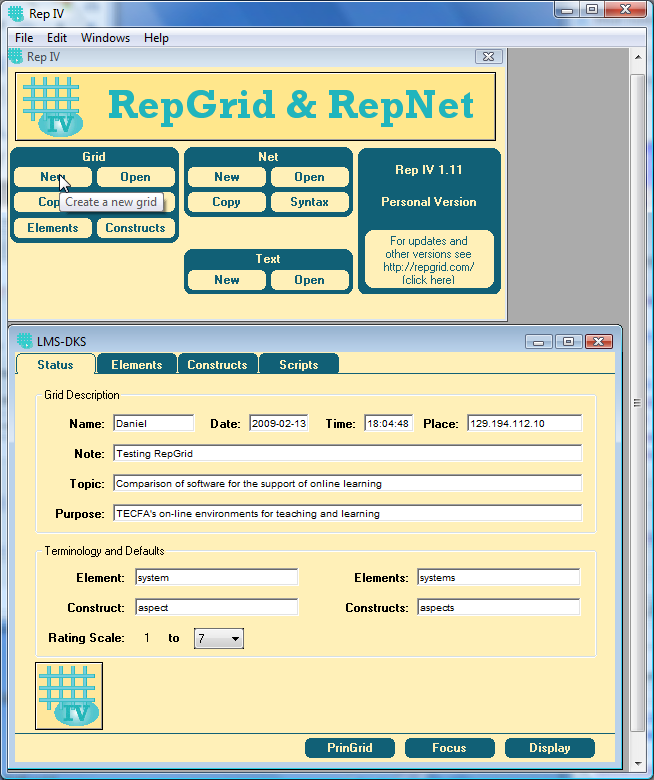
Task: Open the File menu
Action: (24, 38)
